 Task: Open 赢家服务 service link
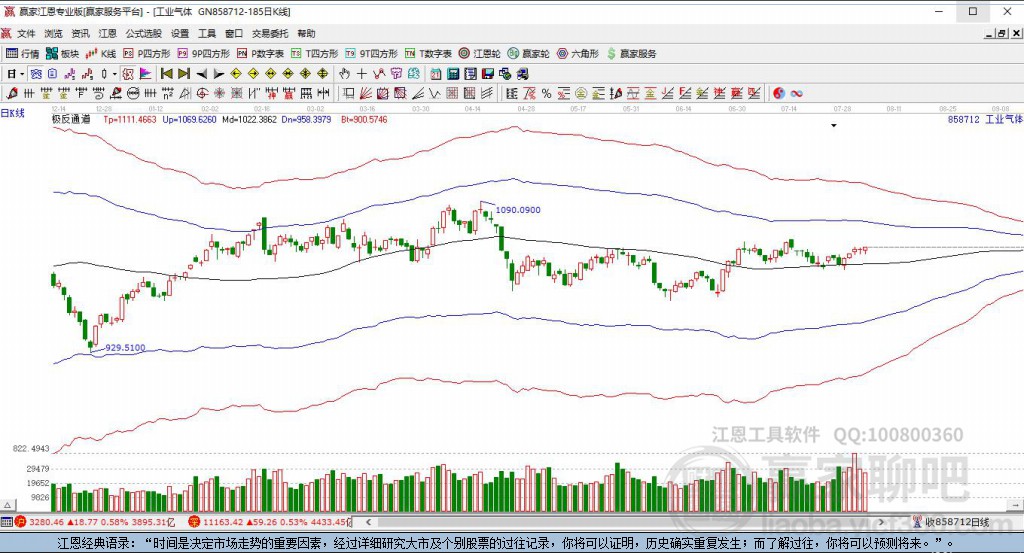click(631, 54)
